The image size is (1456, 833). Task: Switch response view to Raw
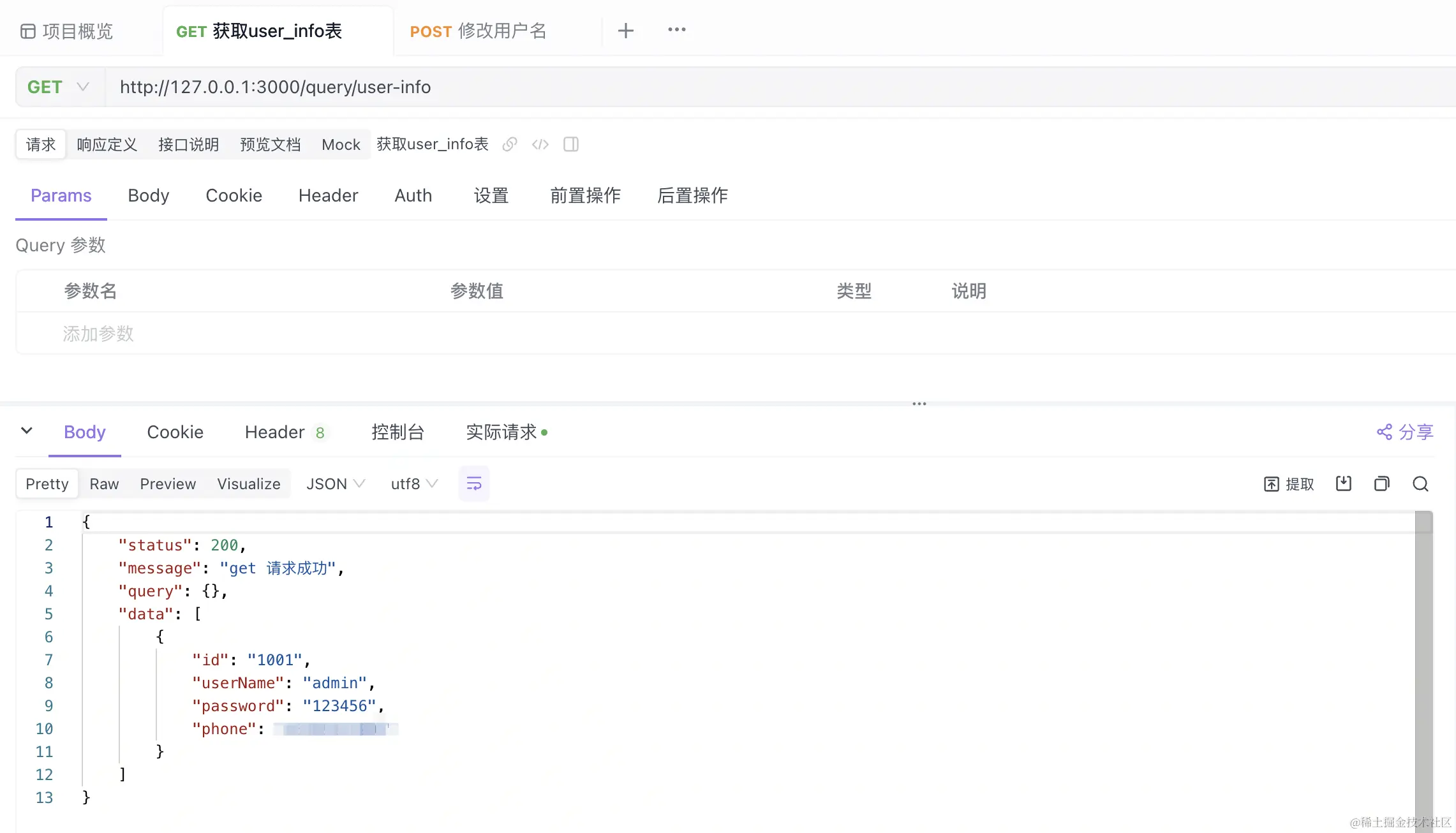104,483
